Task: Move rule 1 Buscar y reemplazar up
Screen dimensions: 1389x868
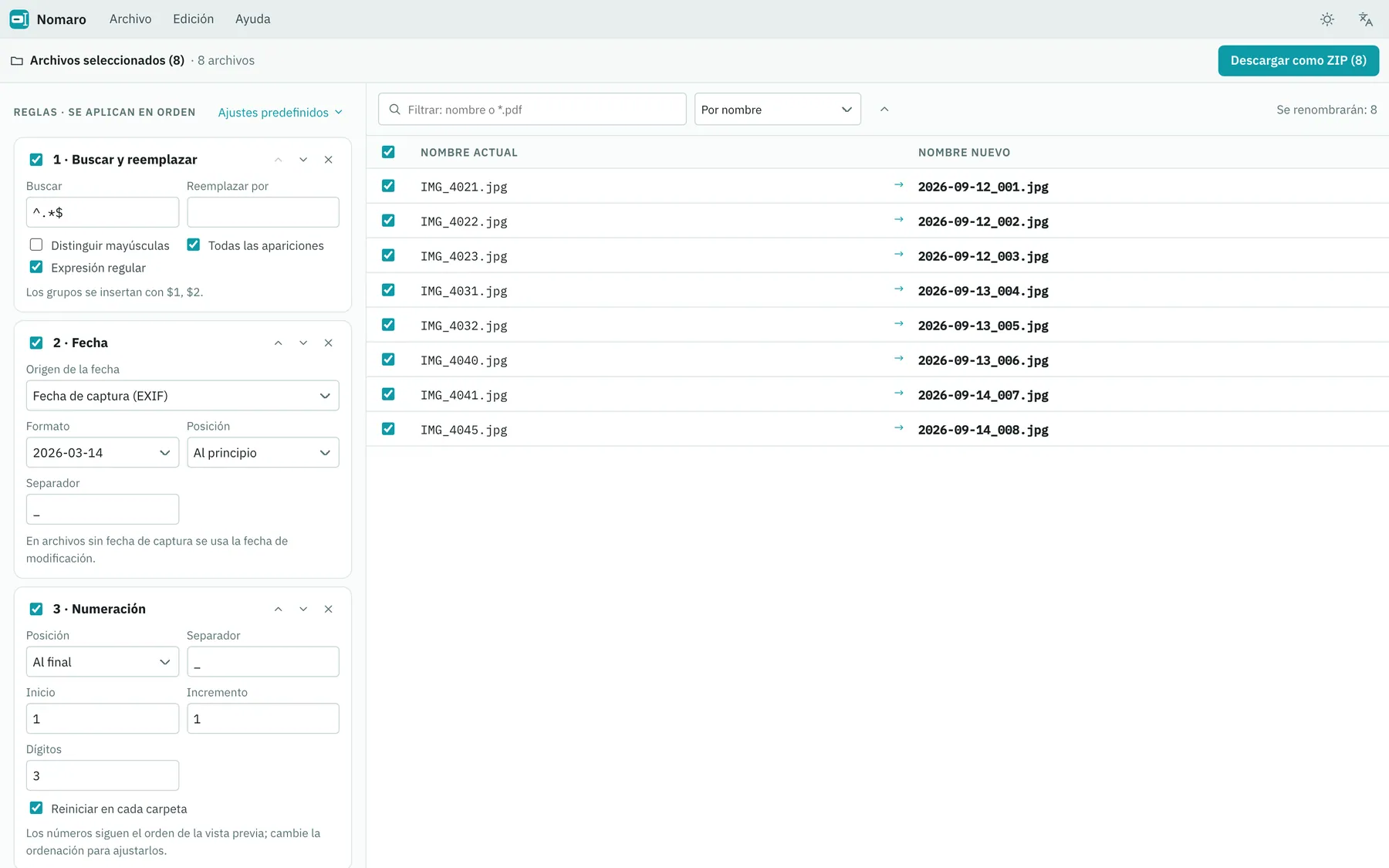Action: pos(279,160)
